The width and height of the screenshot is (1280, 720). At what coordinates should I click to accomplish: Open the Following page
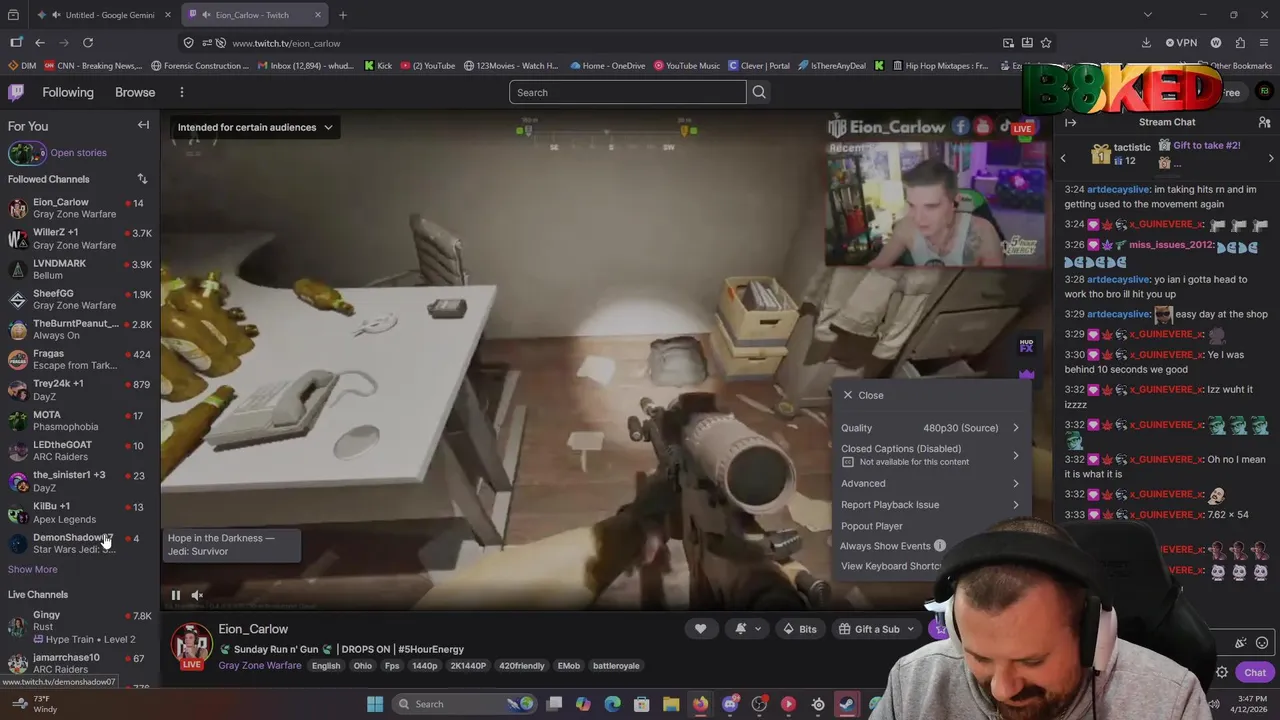[x=68, y=92]
